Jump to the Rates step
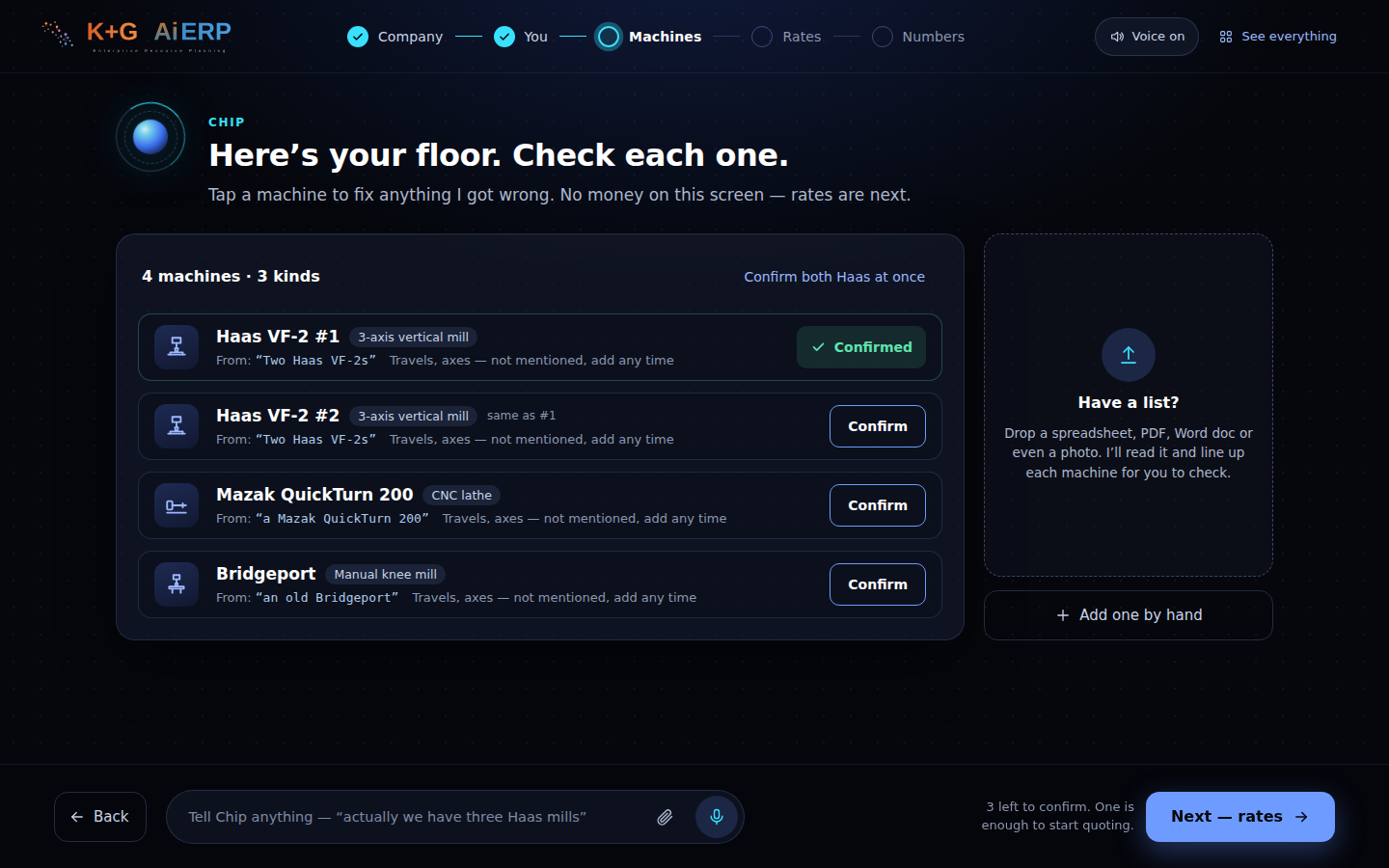The width and height of the screenshot is (1389, 868). click(x=786, y=37)
